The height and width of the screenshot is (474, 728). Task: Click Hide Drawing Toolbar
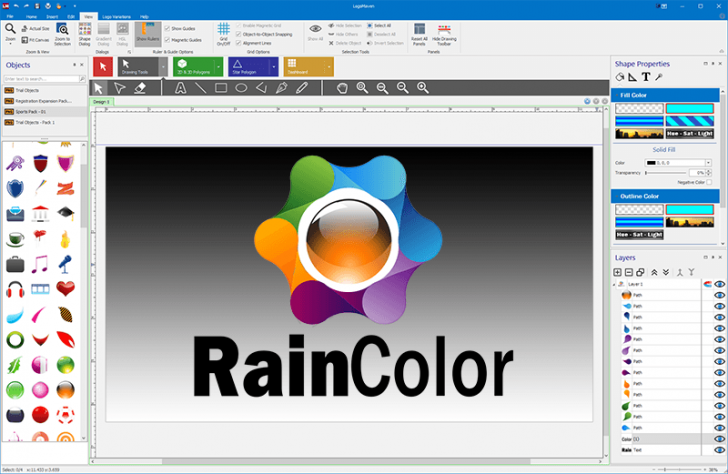(x=444, y=34)
